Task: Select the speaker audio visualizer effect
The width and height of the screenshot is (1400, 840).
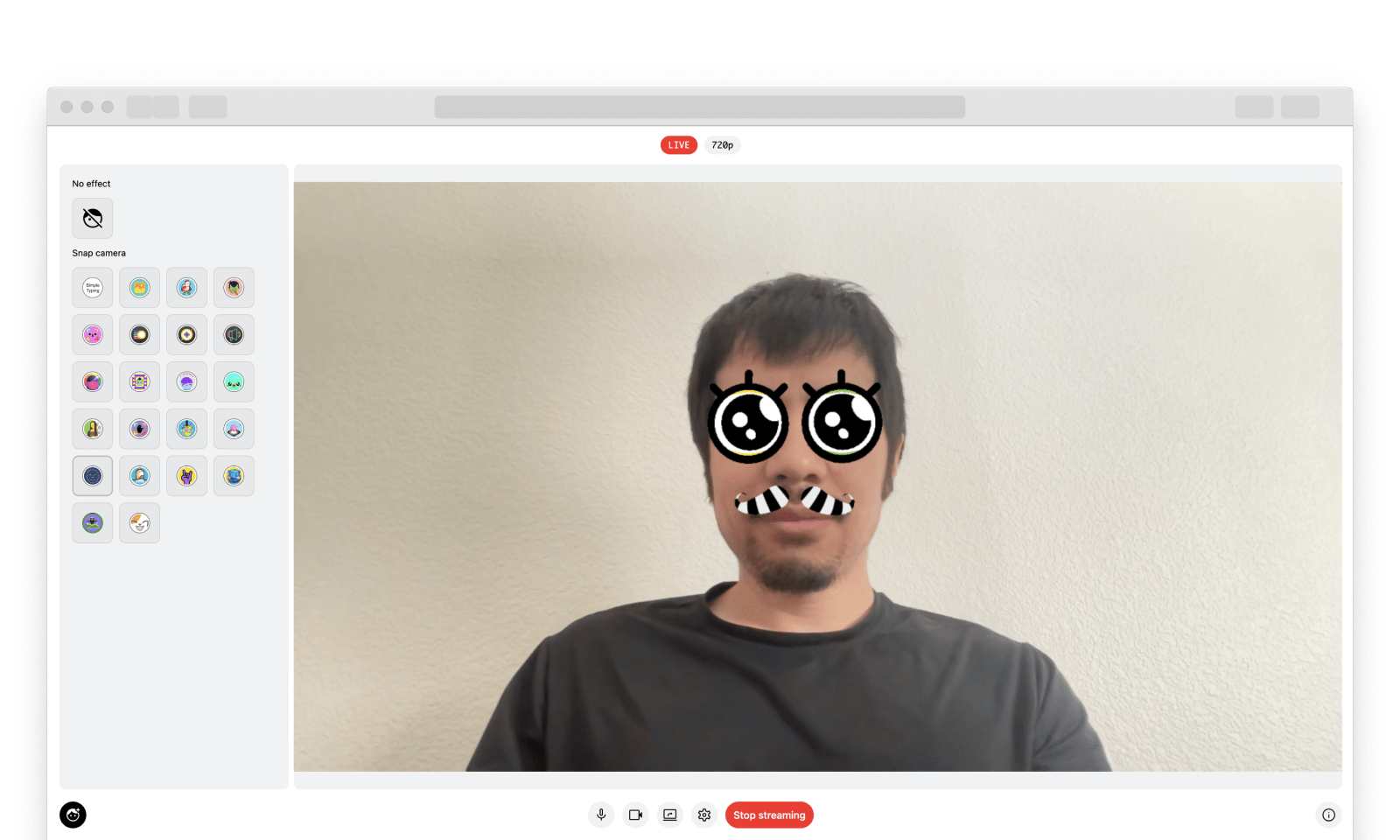Action: tap(234, 334)
